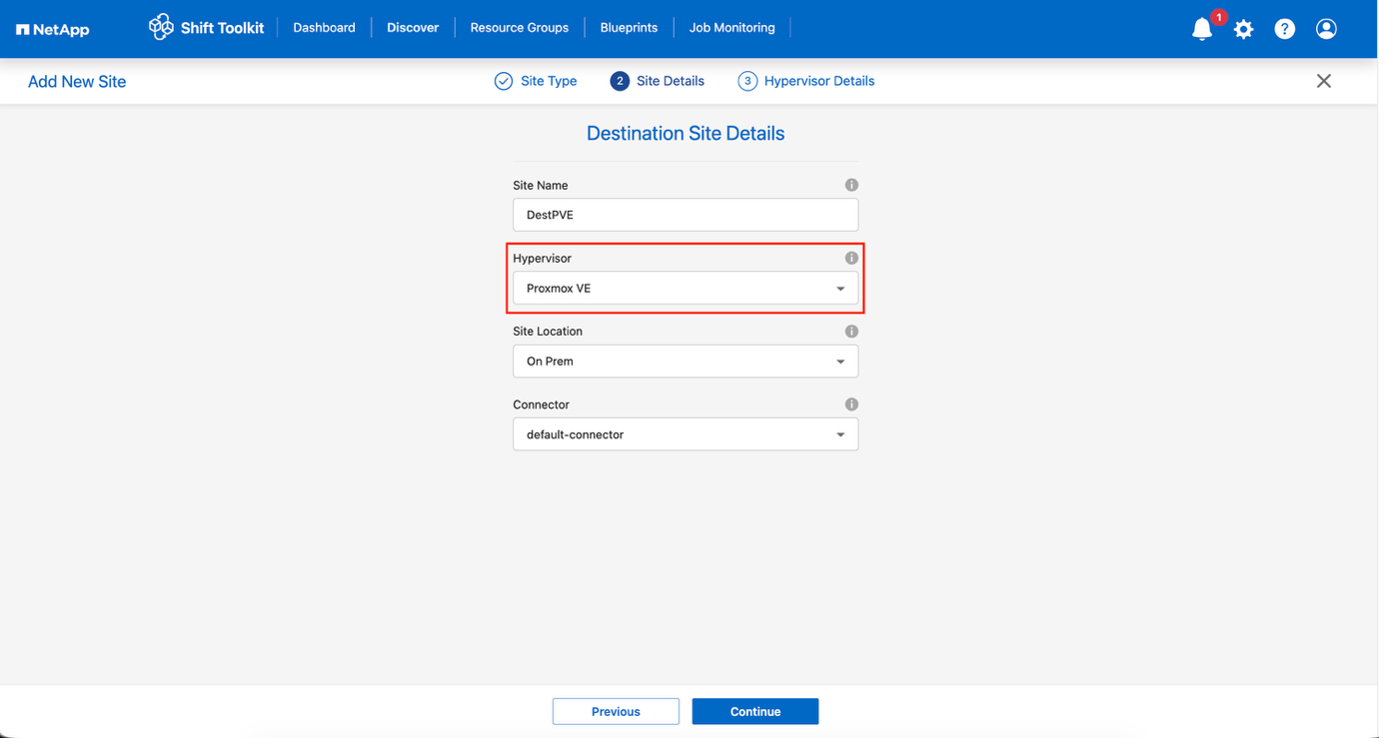Viewport: 1384px width, 742px height.
Task: Click the Previous button
Action: 615,711
